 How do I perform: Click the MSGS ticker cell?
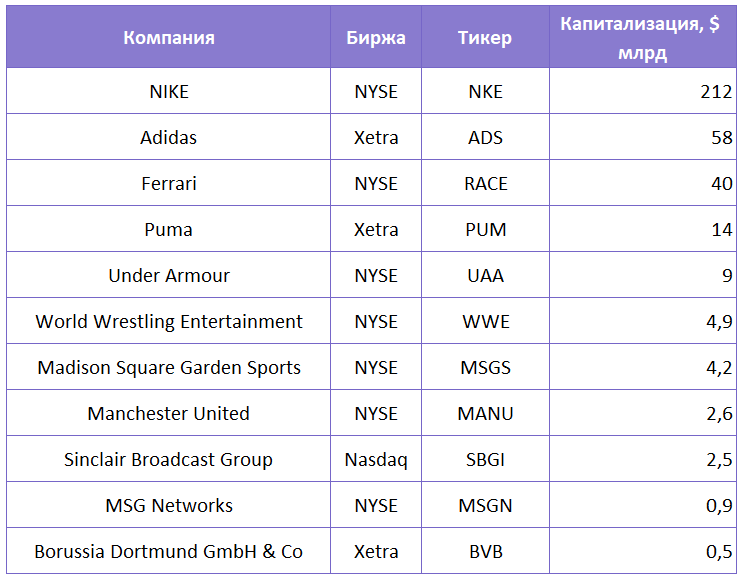(485, 367)
